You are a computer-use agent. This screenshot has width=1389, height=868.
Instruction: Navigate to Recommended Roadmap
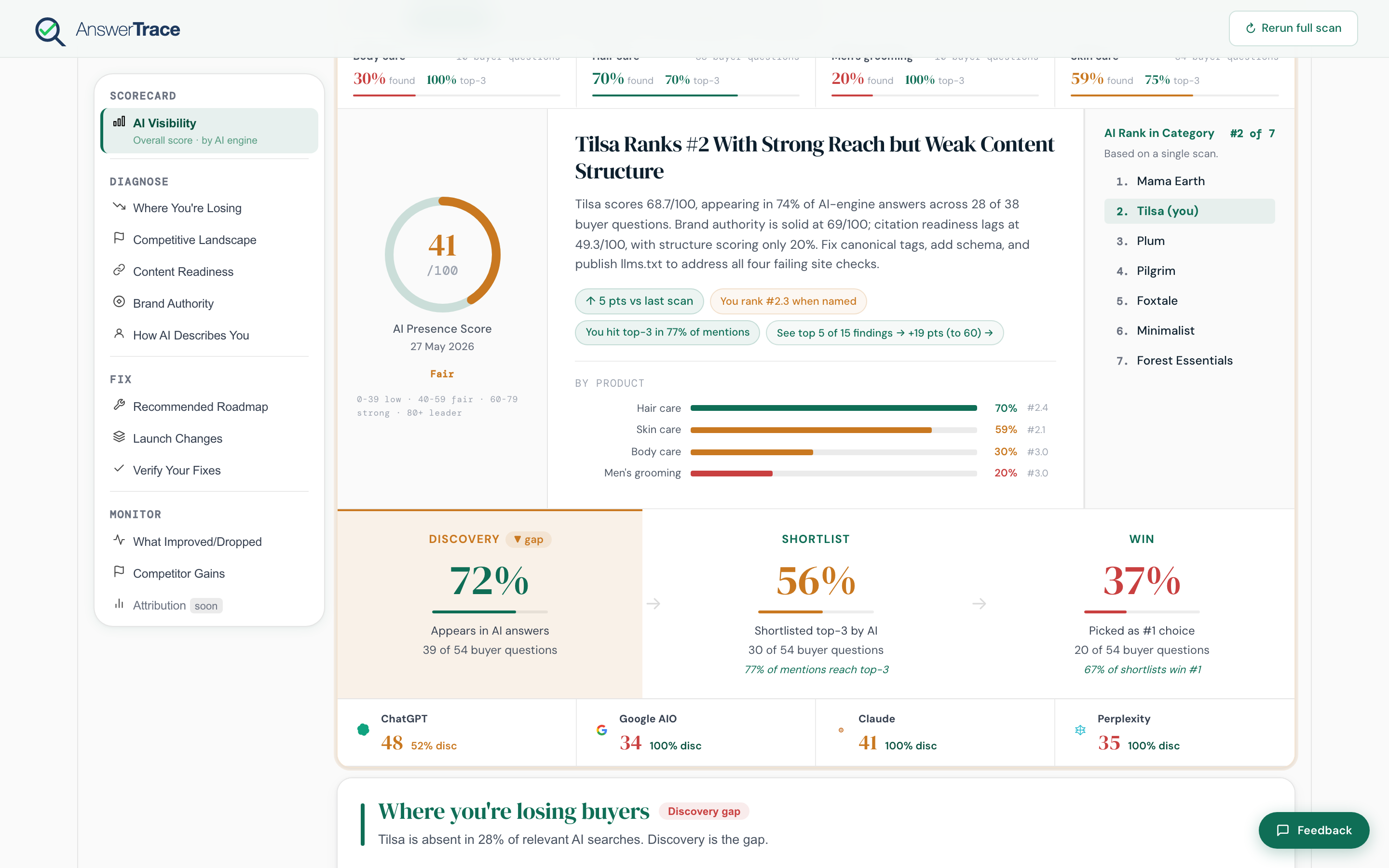(209, 407)
